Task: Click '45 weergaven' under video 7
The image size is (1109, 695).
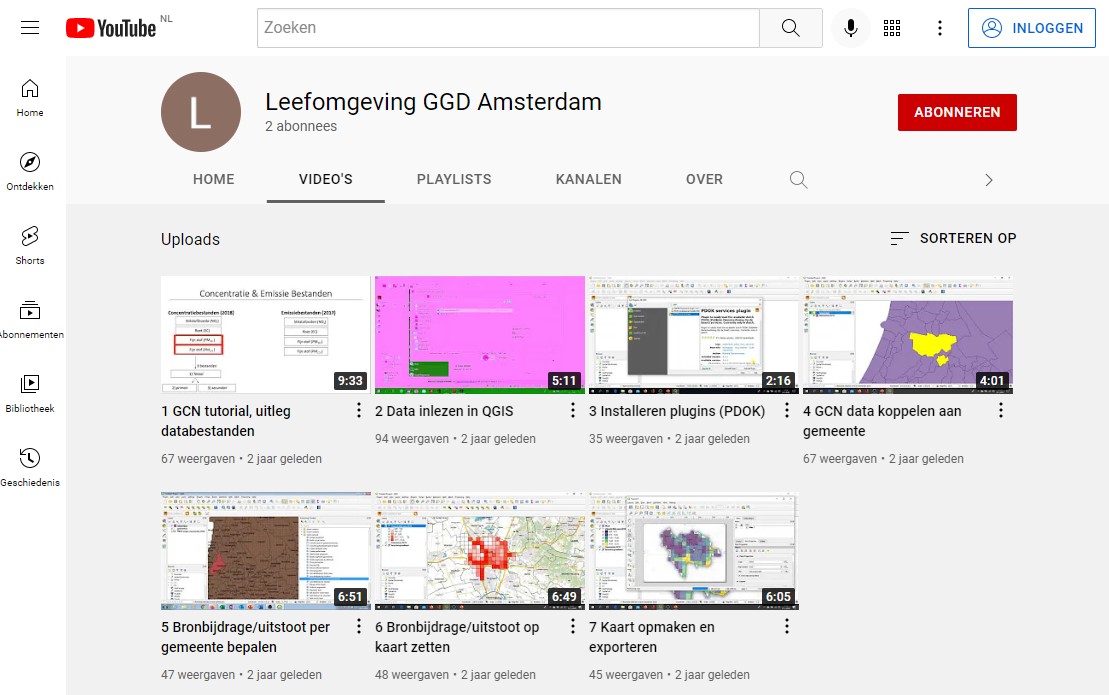Action: 626,674
